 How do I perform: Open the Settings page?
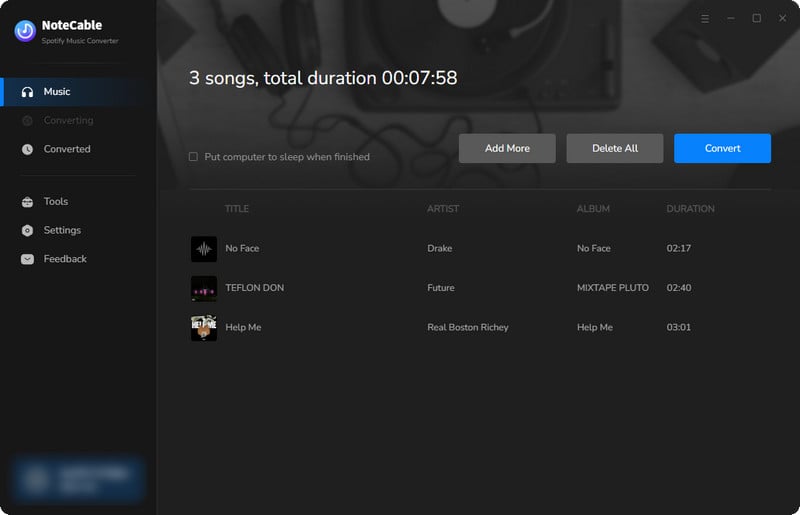click(x=79, y=230)
